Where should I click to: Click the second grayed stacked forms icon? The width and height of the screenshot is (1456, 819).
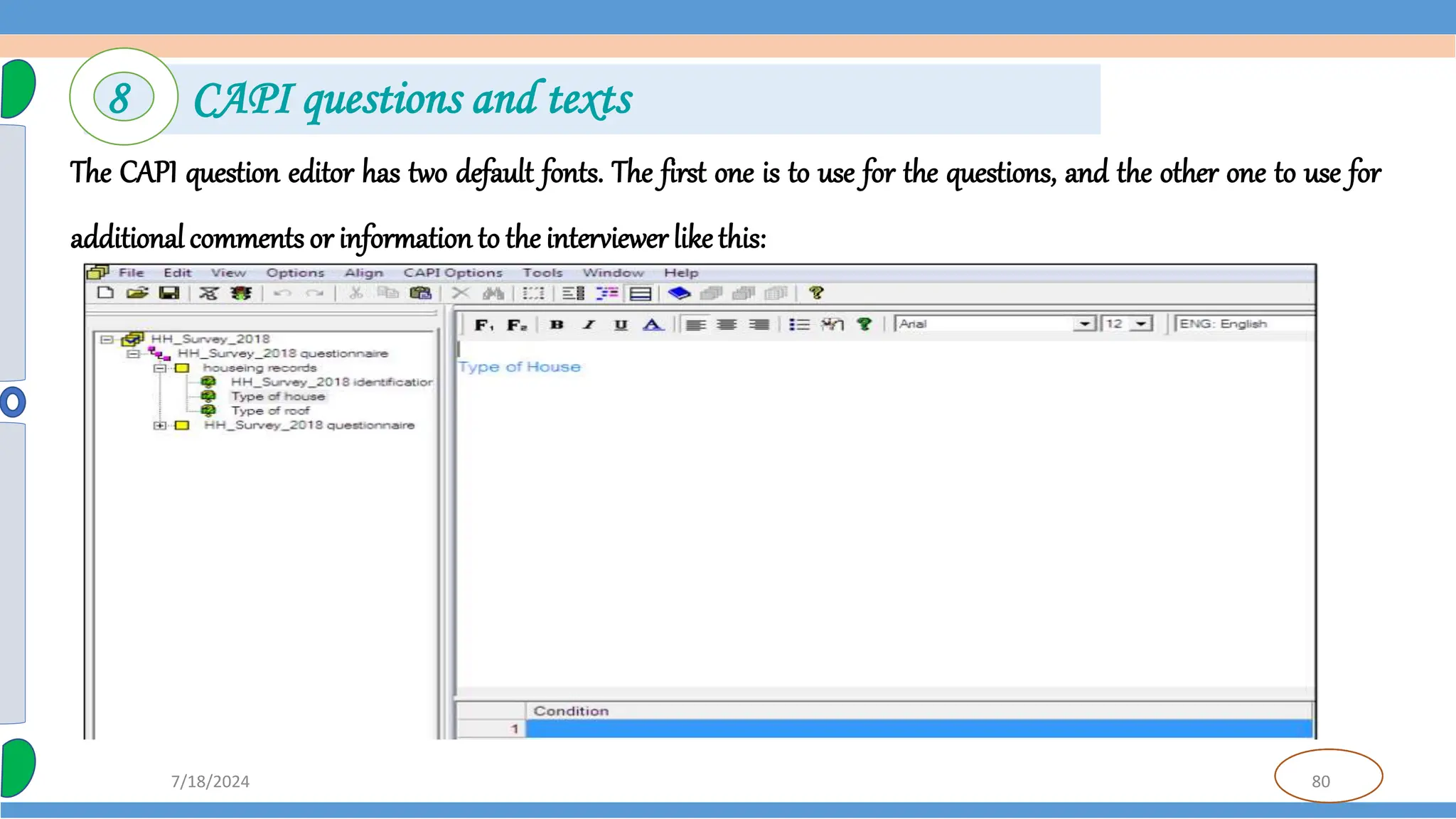pos(744,293)
